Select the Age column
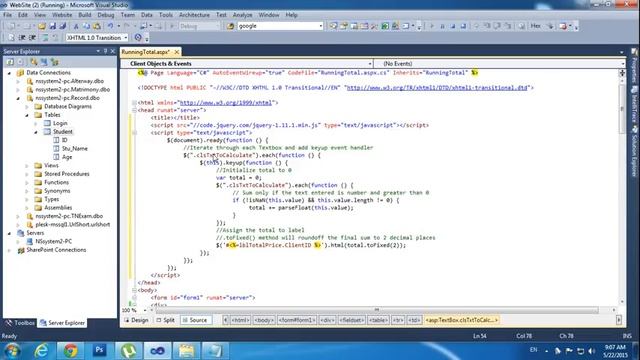Image resolution: width=640 pixels, height=360 pixels. [67, 157]
